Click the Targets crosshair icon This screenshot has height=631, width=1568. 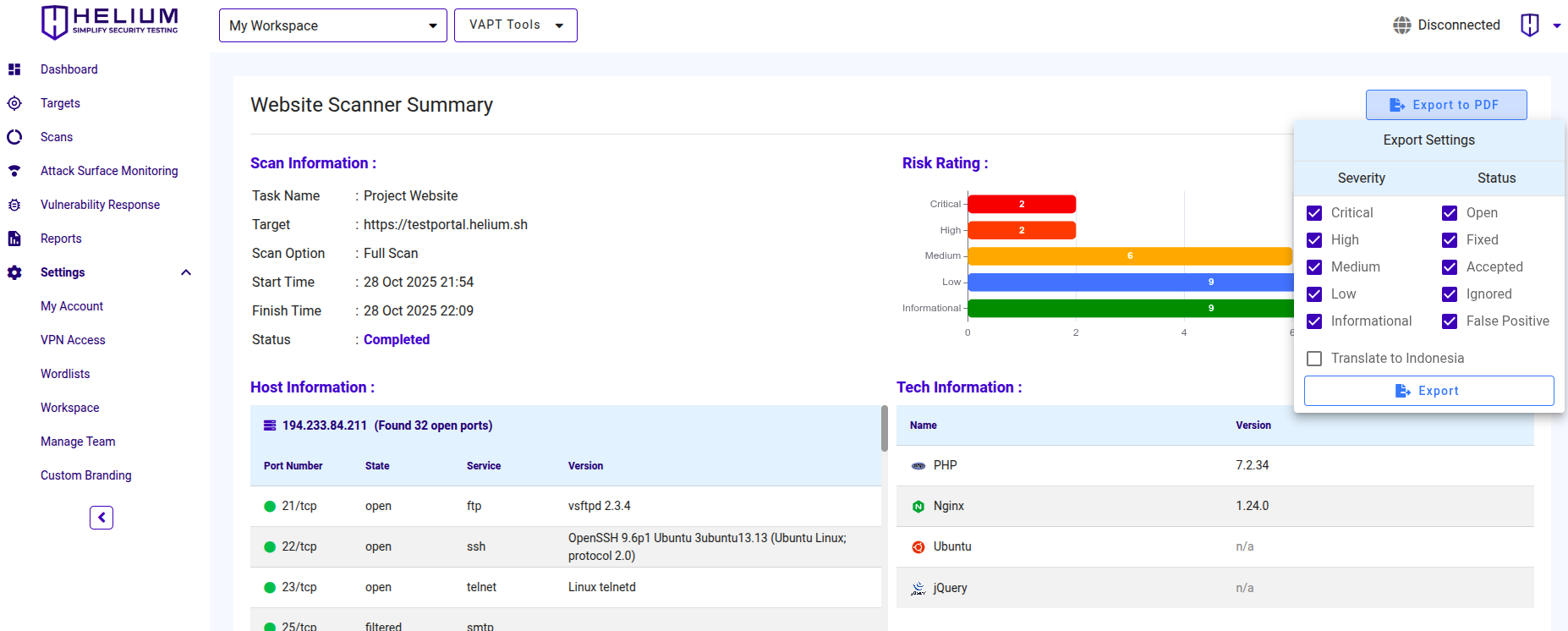click(x=14, y=103)
